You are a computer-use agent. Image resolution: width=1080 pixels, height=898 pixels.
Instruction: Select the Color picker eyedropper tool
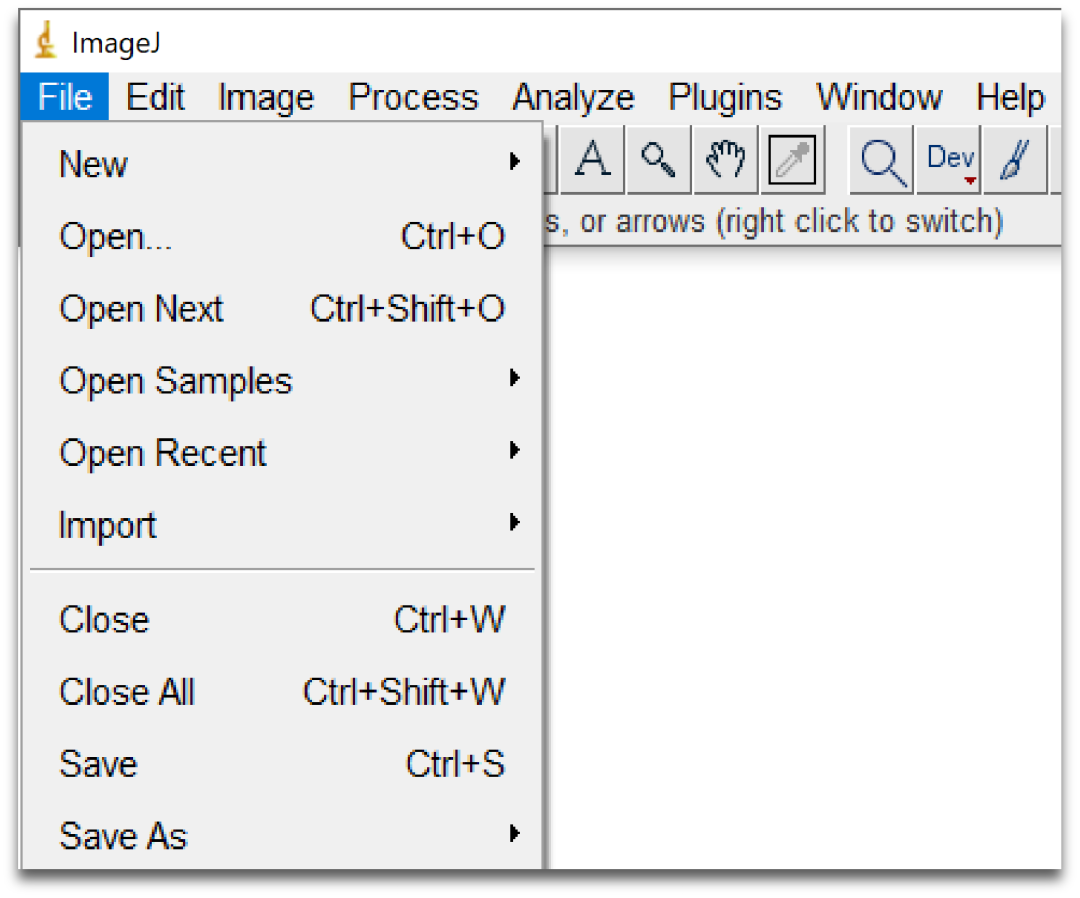[792, 161]
